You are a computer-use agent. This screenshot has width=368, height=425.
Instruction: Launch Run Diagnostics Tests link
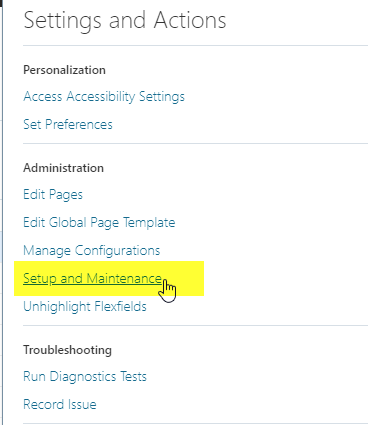pos(85,377)
